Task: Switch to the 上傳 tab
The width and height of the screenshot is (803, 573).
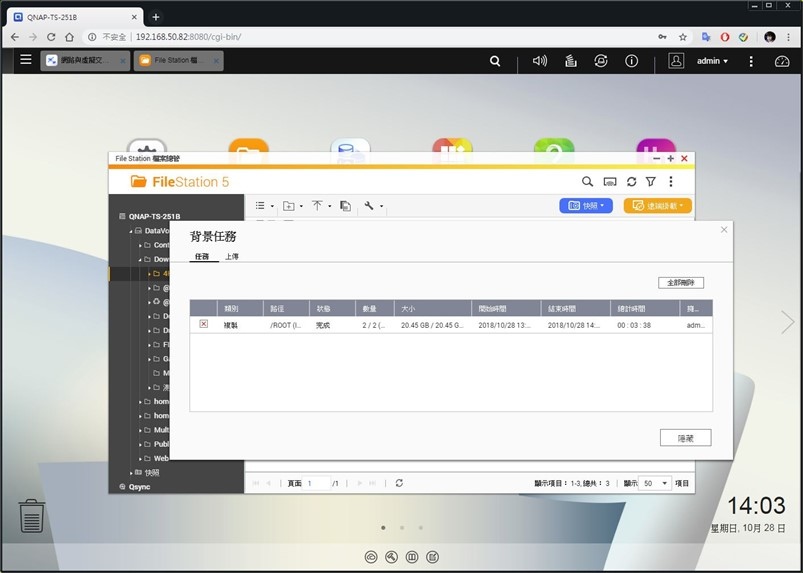Action: tap(232, 256)
